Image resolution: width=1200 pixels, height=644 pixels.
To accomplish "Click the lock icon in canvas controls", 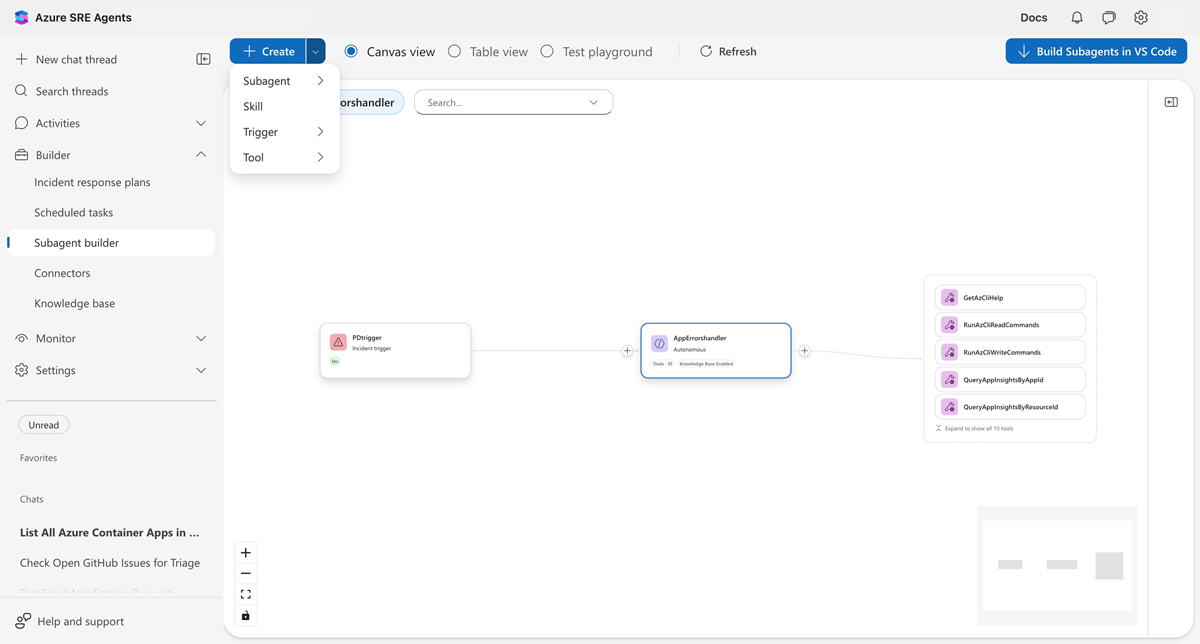I will pos(245,615).
